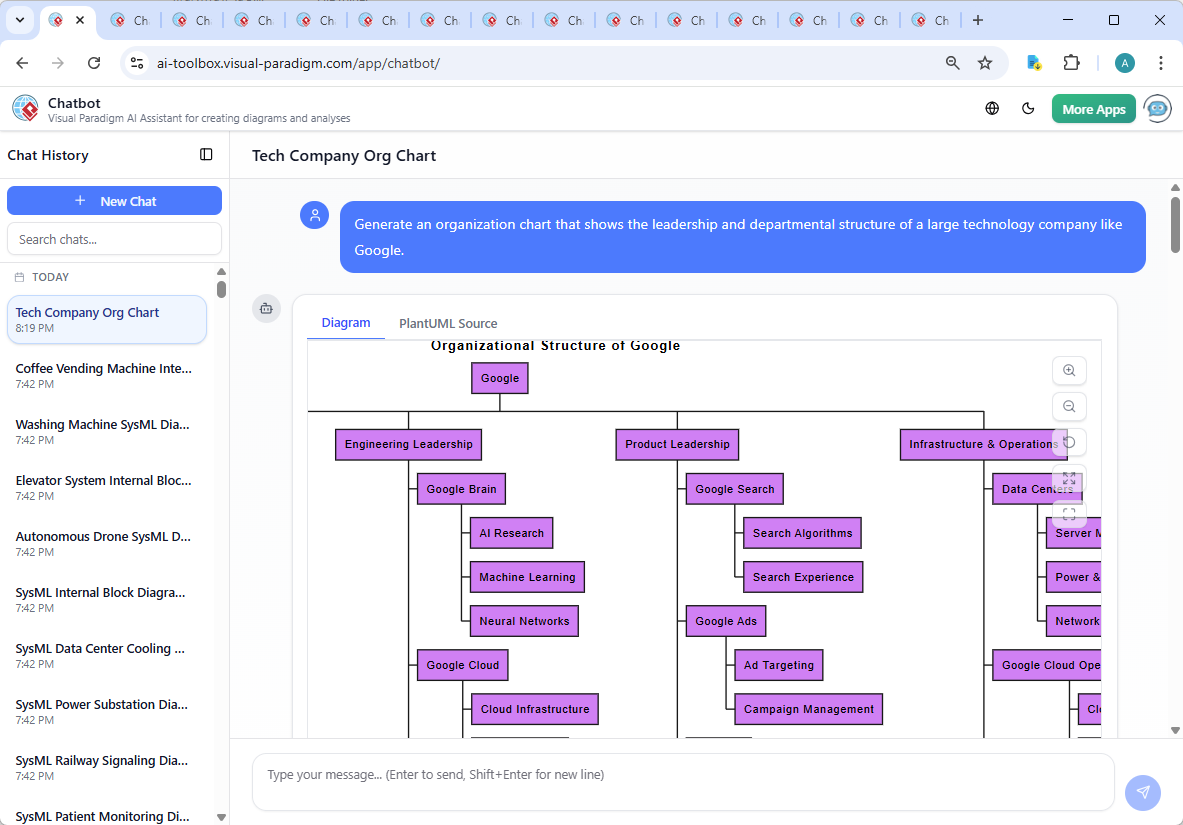Switch to the PlantUML Source tab
The width and height of the screenshot is (1183, 825).
pos(448,323)
